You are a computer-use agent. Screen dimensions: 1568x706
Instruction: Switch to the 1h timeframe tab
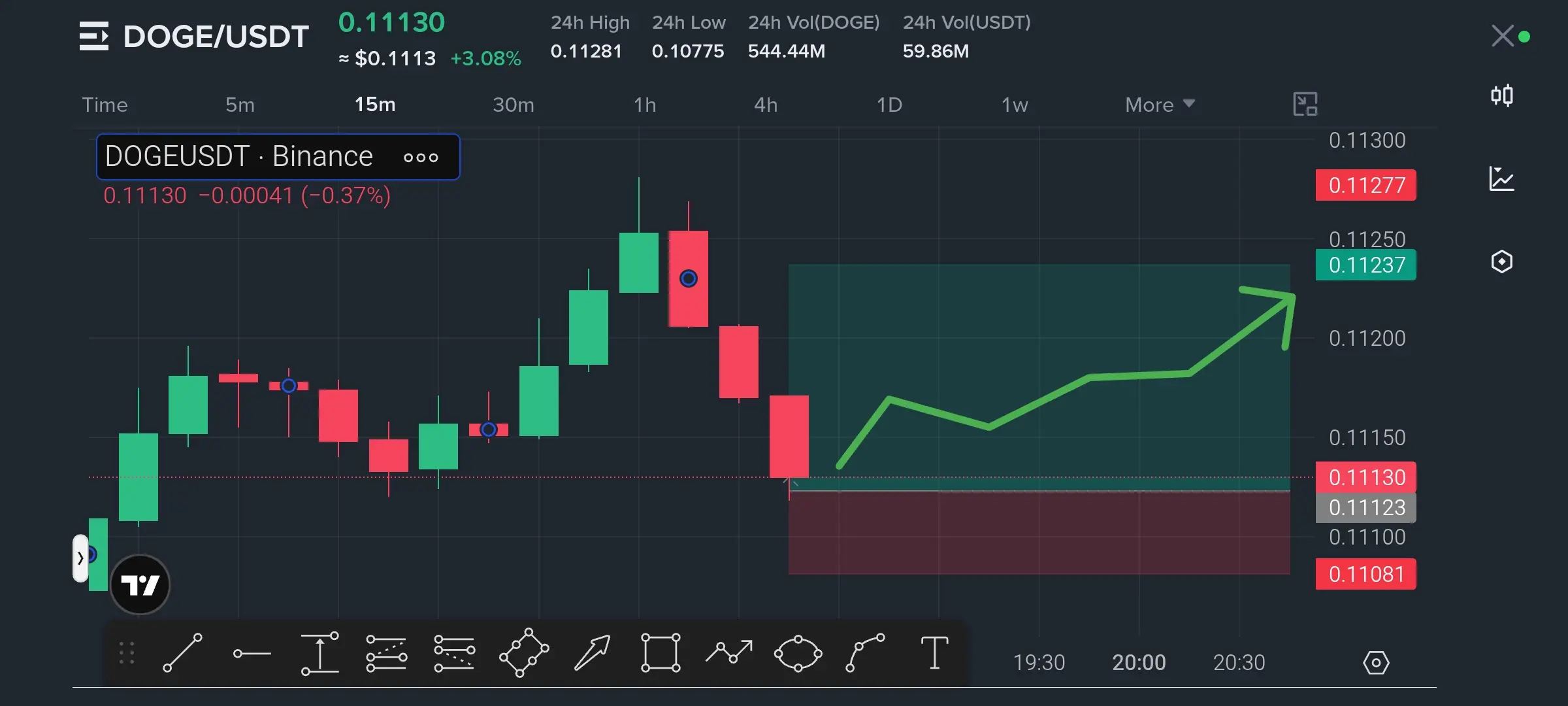tap(645, 105)
